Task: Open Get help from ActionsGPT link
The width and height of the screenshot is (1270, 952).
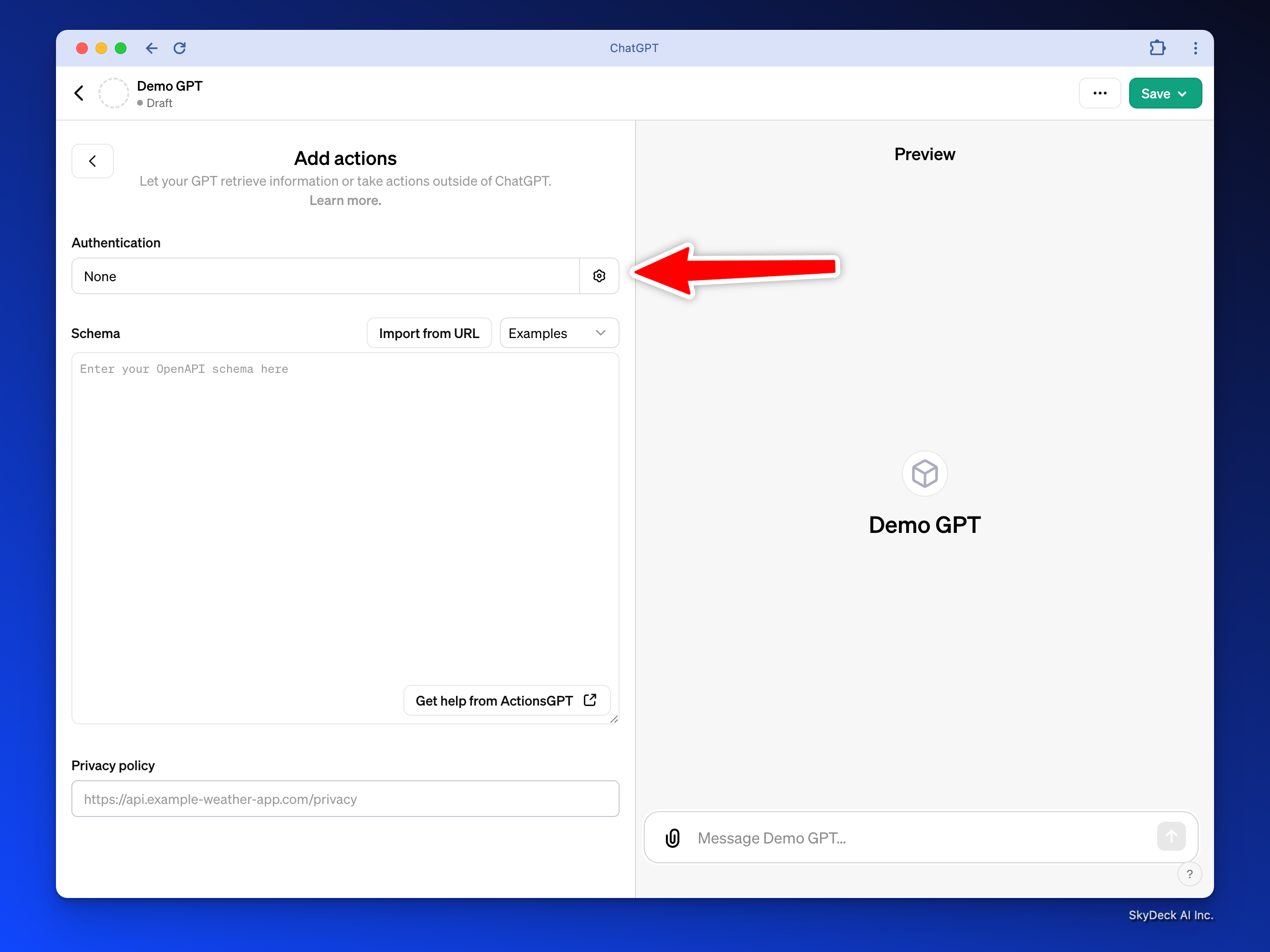Action: coord(506,701)
